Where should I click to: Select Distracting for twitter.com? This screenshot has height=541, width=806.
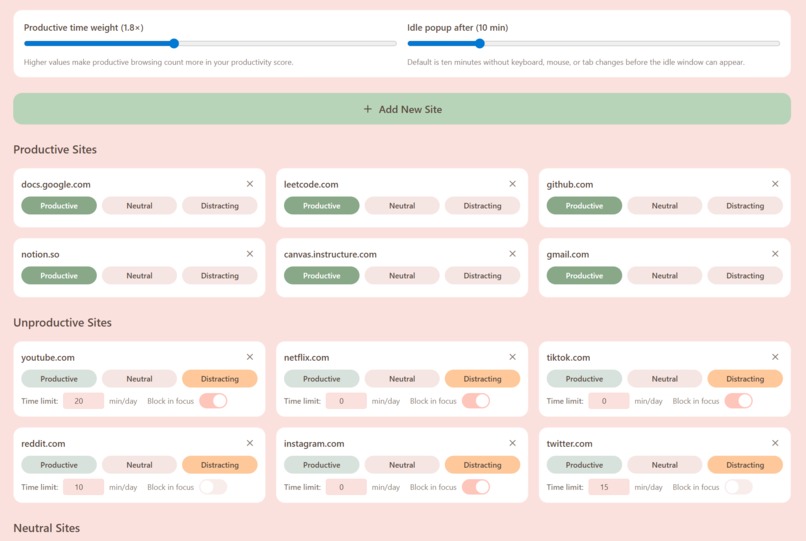pyautogui.click(x=745, y=465)
